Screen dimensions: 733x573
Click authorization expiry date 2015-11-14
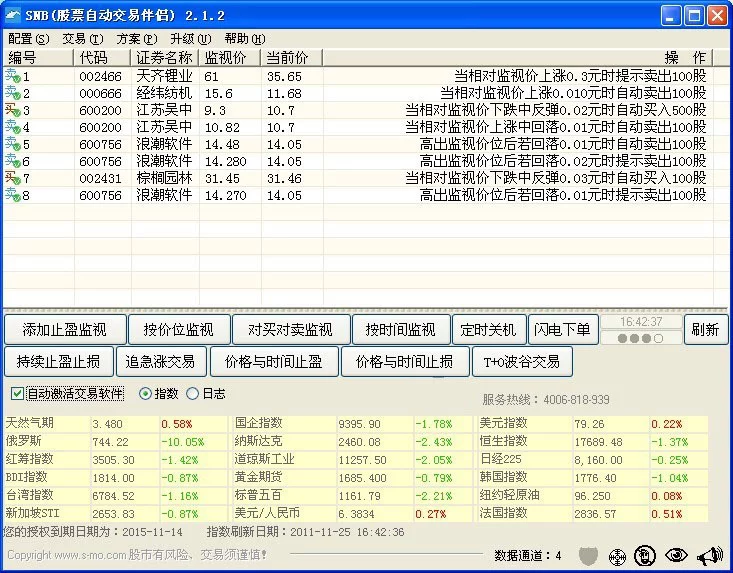pos(152,532)
